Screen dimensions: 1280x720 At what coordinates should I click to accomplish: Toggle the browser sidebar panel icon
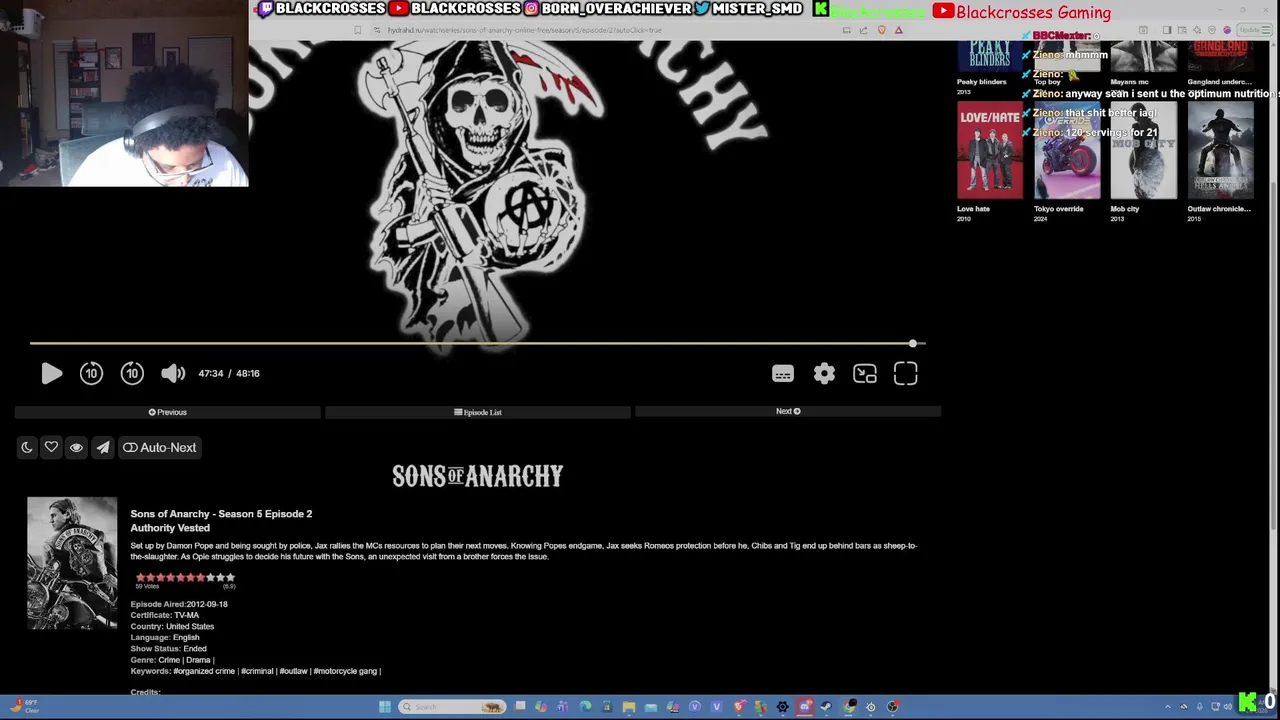click(x=1167, y=30)
